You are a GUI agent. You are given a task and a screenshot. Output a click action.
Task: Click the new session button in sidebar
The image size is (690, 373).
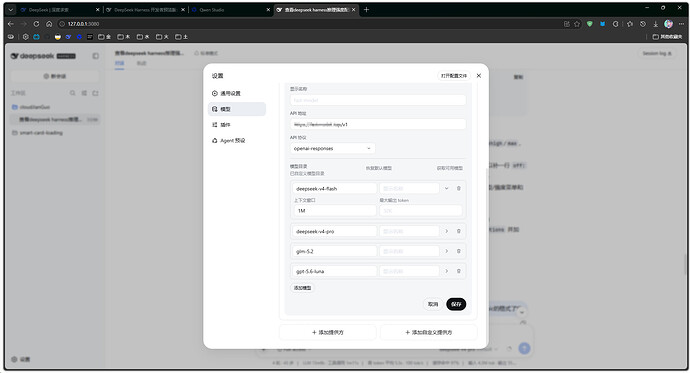[55, 76]
